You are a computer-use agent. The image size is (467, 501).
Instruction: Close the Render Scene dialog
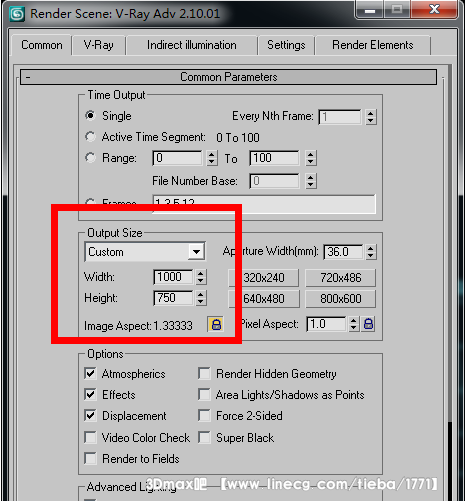pos(434,9)
